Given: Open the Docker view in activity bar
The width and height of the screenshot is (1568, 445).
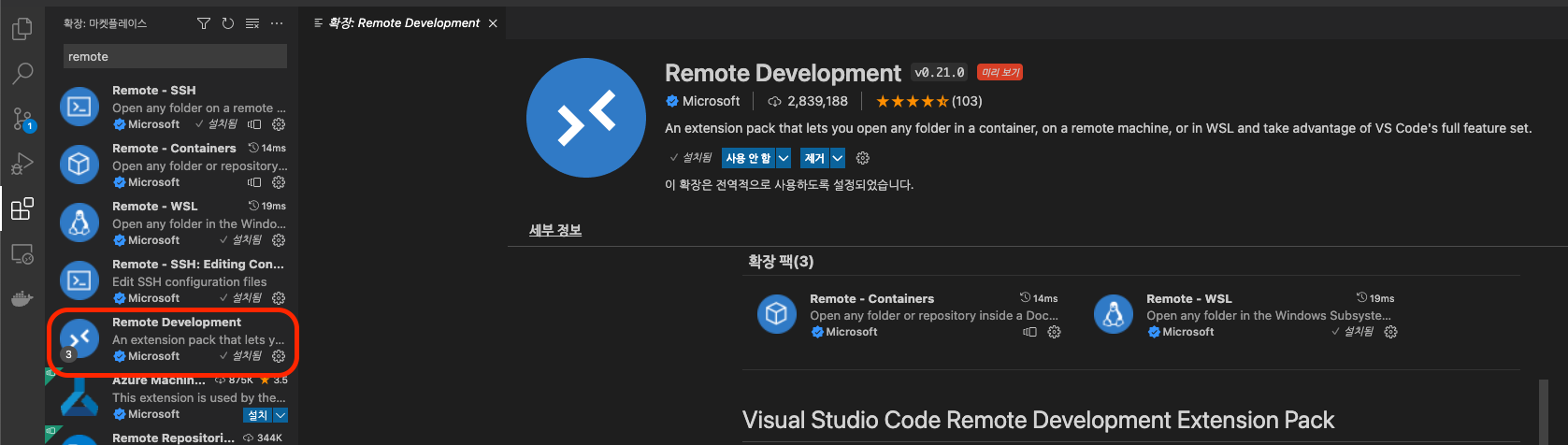Looking at the screenshot, I should tap(22, 299).
